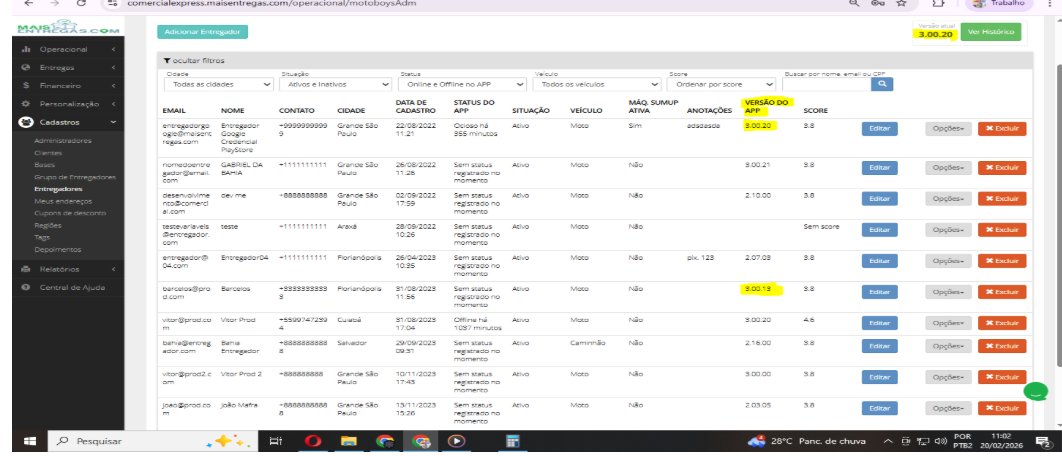Screen dimensions: 1062x456
Task: Click the version cell 3.00.21
Action: click(757, 165)
